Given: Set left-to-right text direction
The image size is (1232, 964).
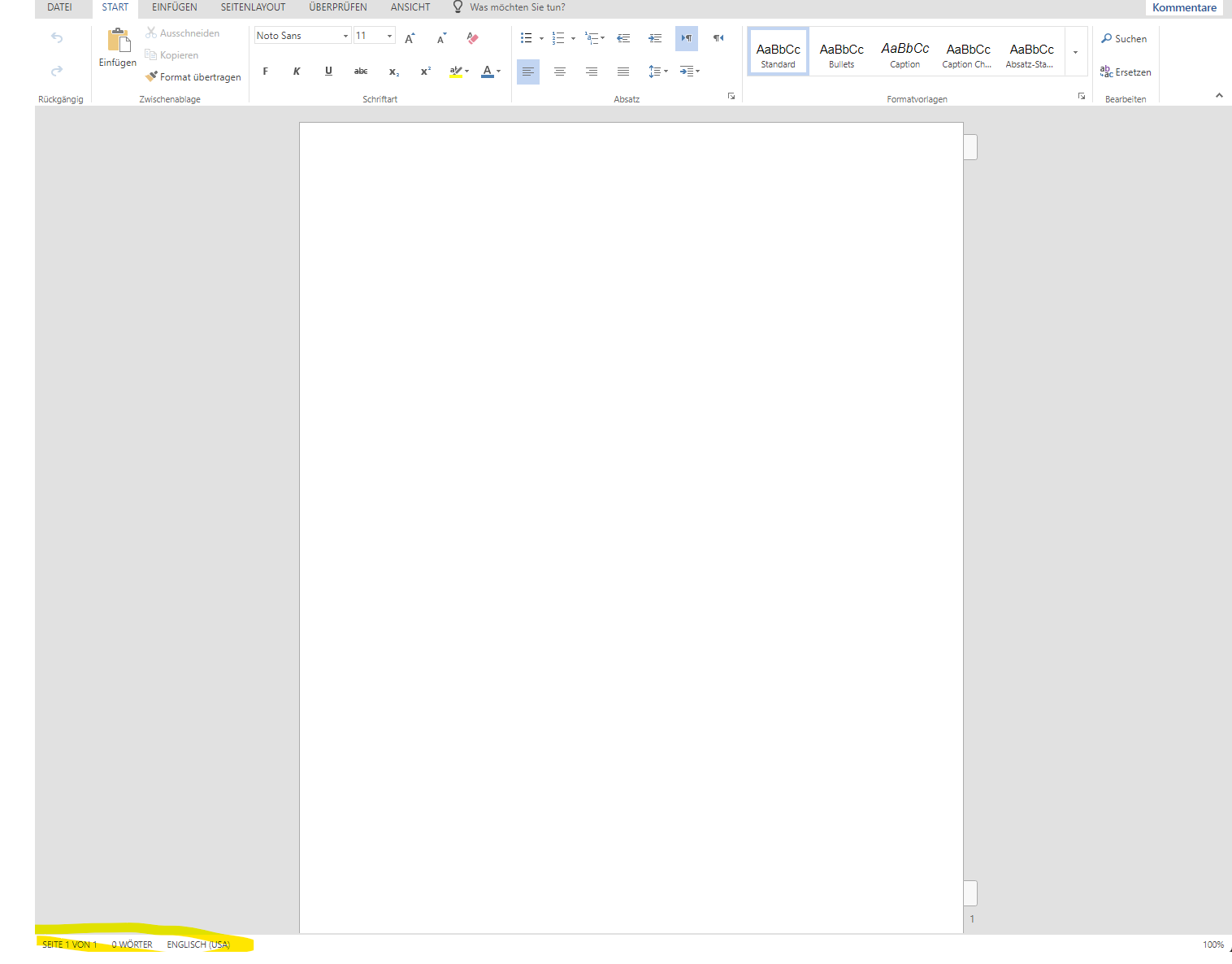Looking at the screenshot, I should click(x=687, y=38).
